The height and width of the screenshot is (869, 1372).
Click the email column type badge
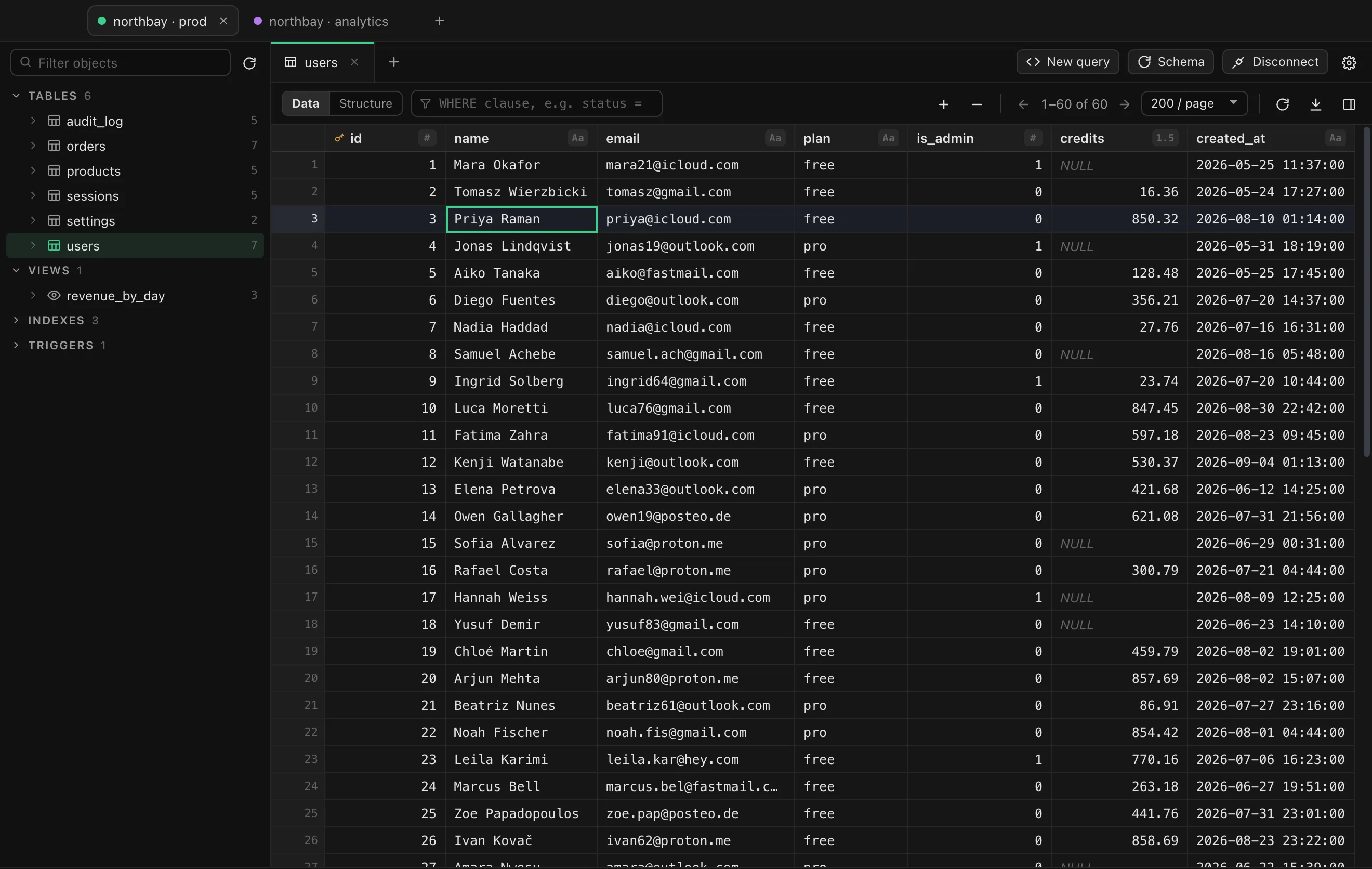tap(775, 138)
